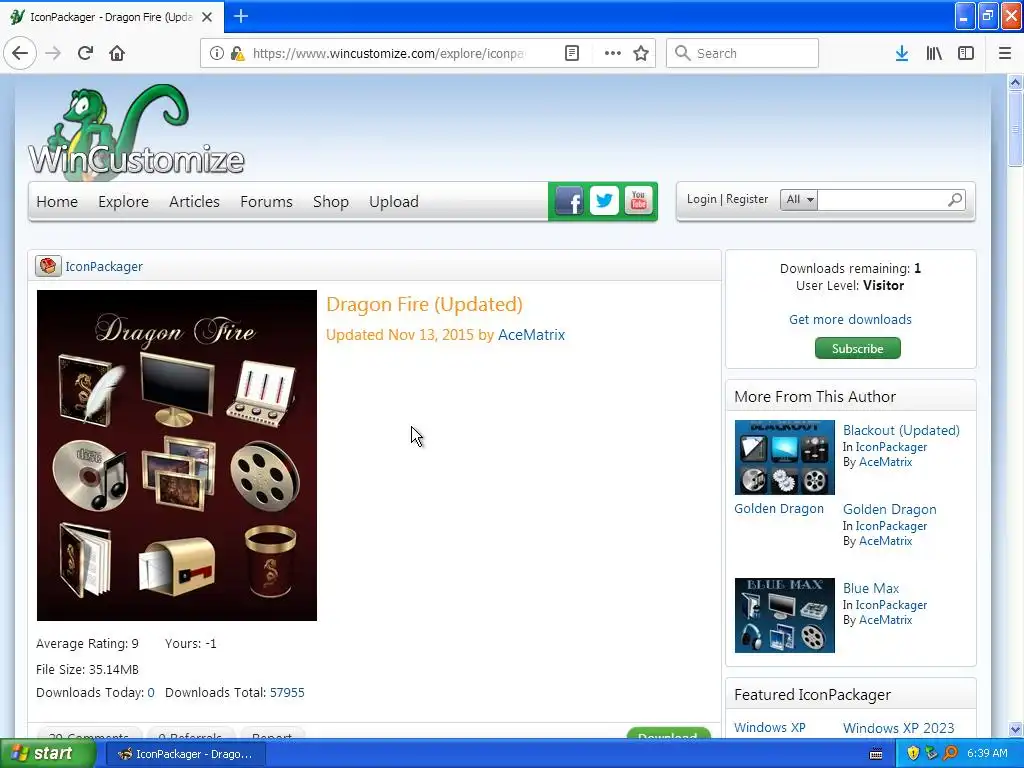Open the All search category dropdown
The image size is (1024, 768).
coord(799,199)
